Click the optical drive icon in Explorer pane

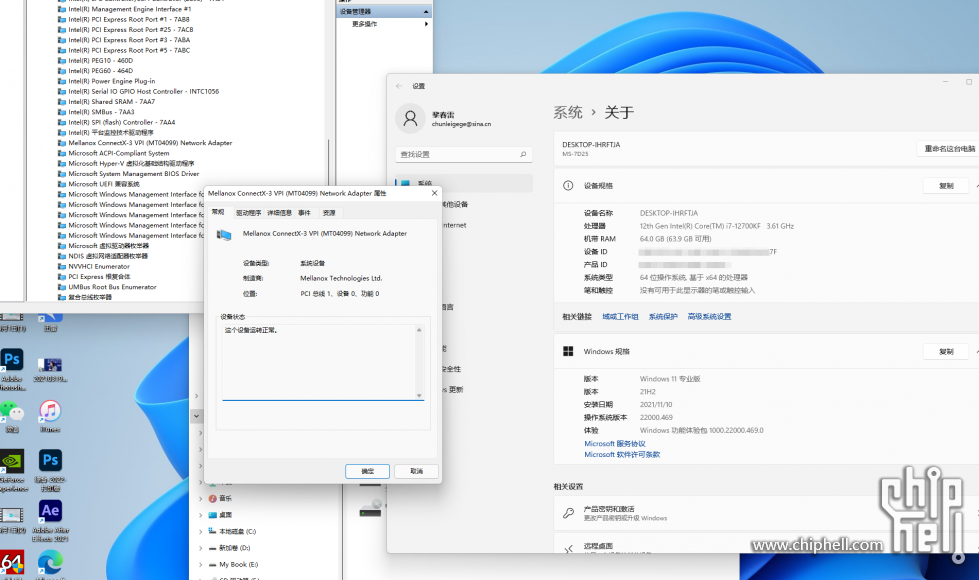tap(370, 508)
